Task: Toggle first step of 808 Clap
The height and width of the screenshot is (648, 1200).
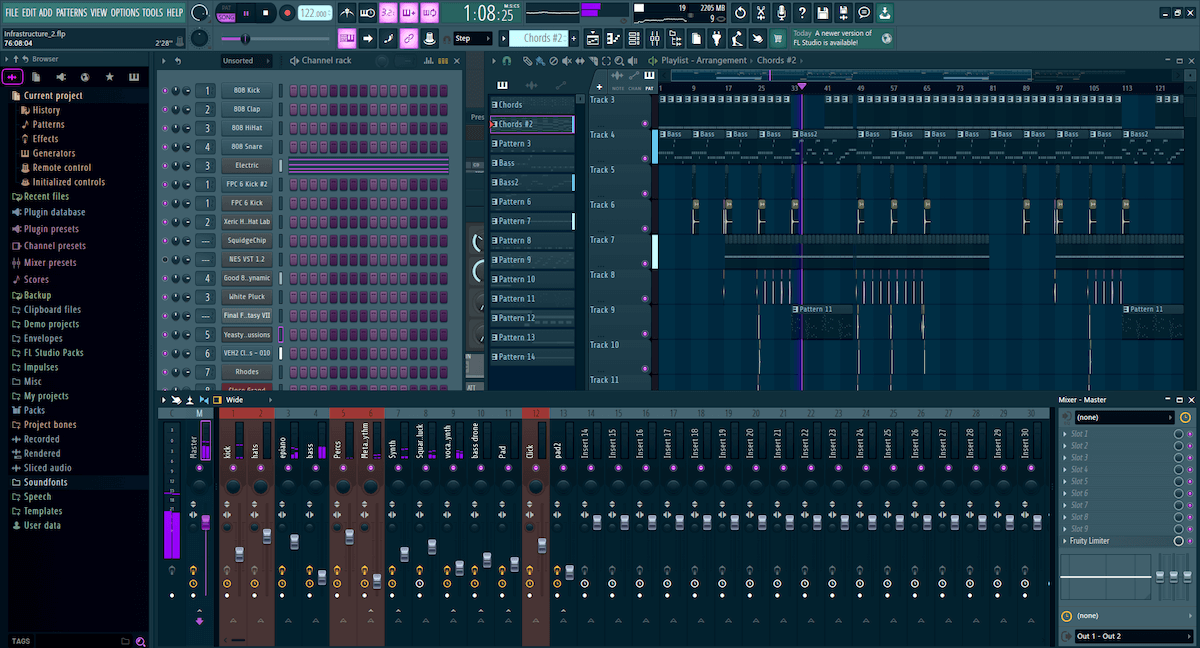Action: (294, 110)
